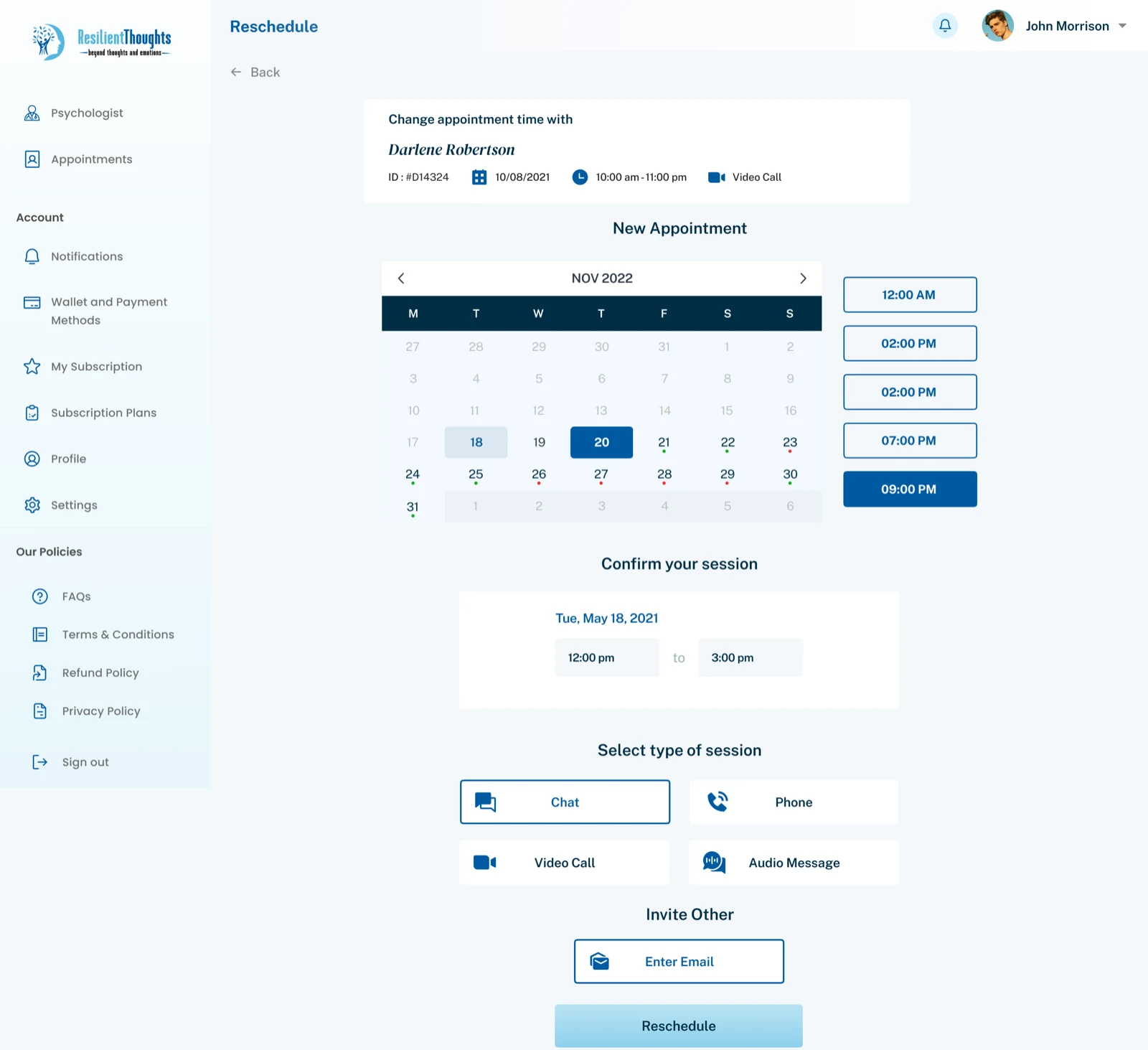Image resolution: width=1148 pixels, height=1050 pixels.
Task: Choose date 25 in the calendar
Action: click(x=476, y=474)
